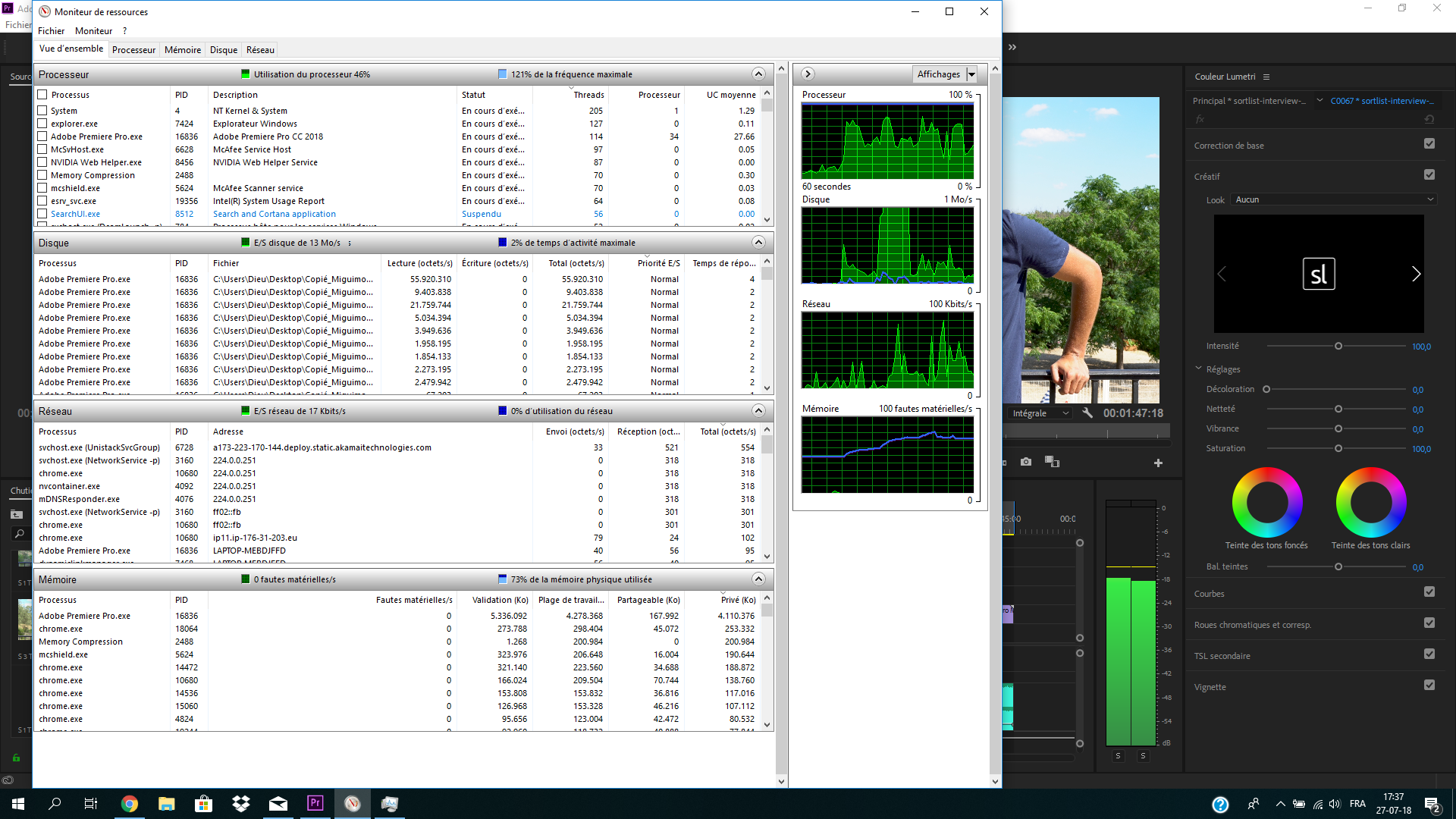The height and width of the screenshot is (819, 1456).
Task: Open Chrome from the taskbar
Action: pyautogui.click(x=130, y=804)
